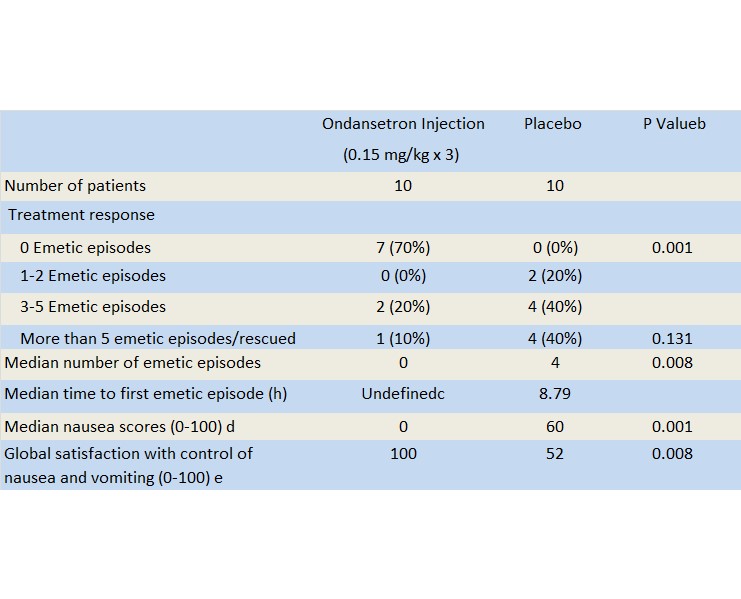The image size is (741, 599).
Task: Select More than 5 emetic episodes/rescued label
Action: click(x=158, y=338)
